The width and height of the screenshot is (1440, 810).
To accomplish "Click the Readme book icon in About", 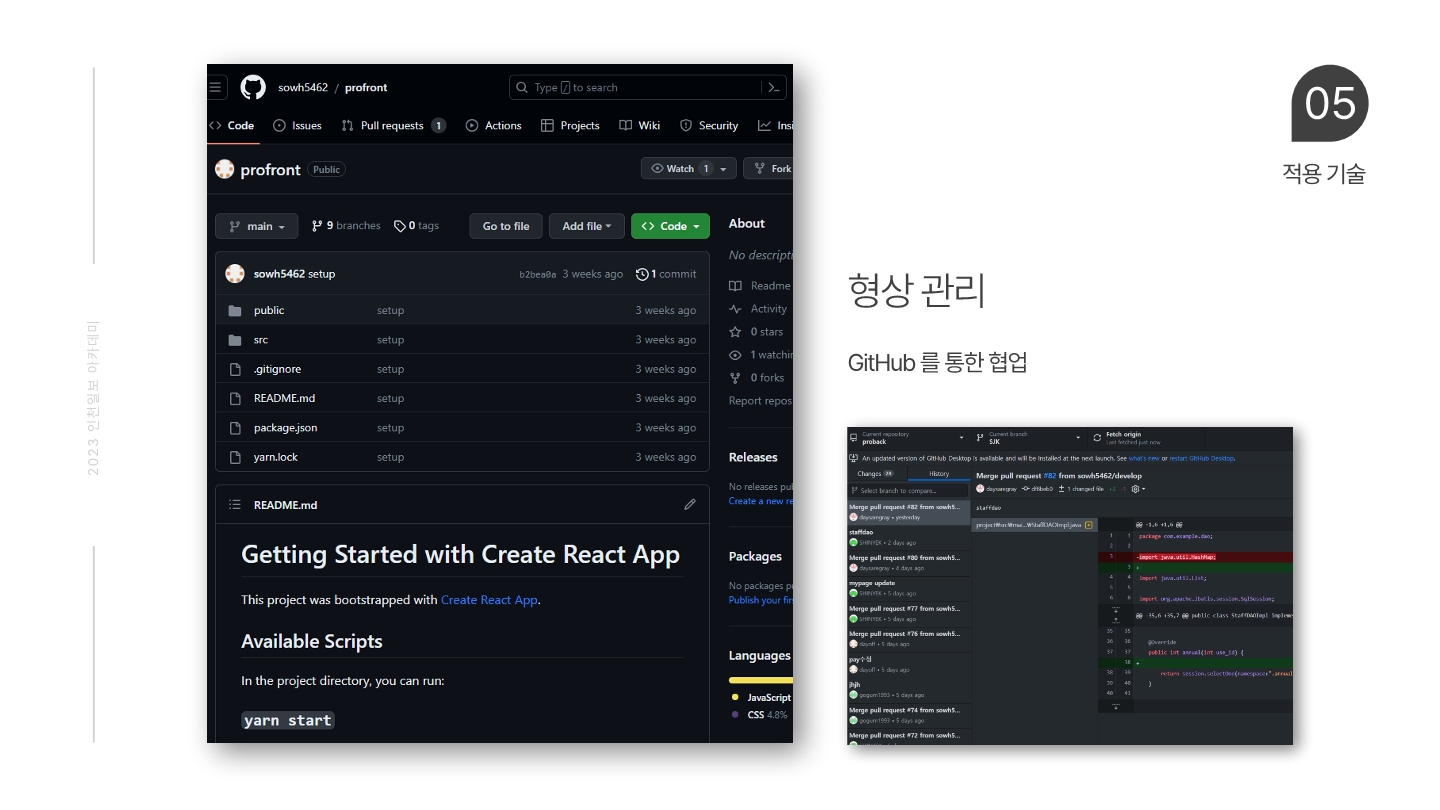I will point(736,286).
